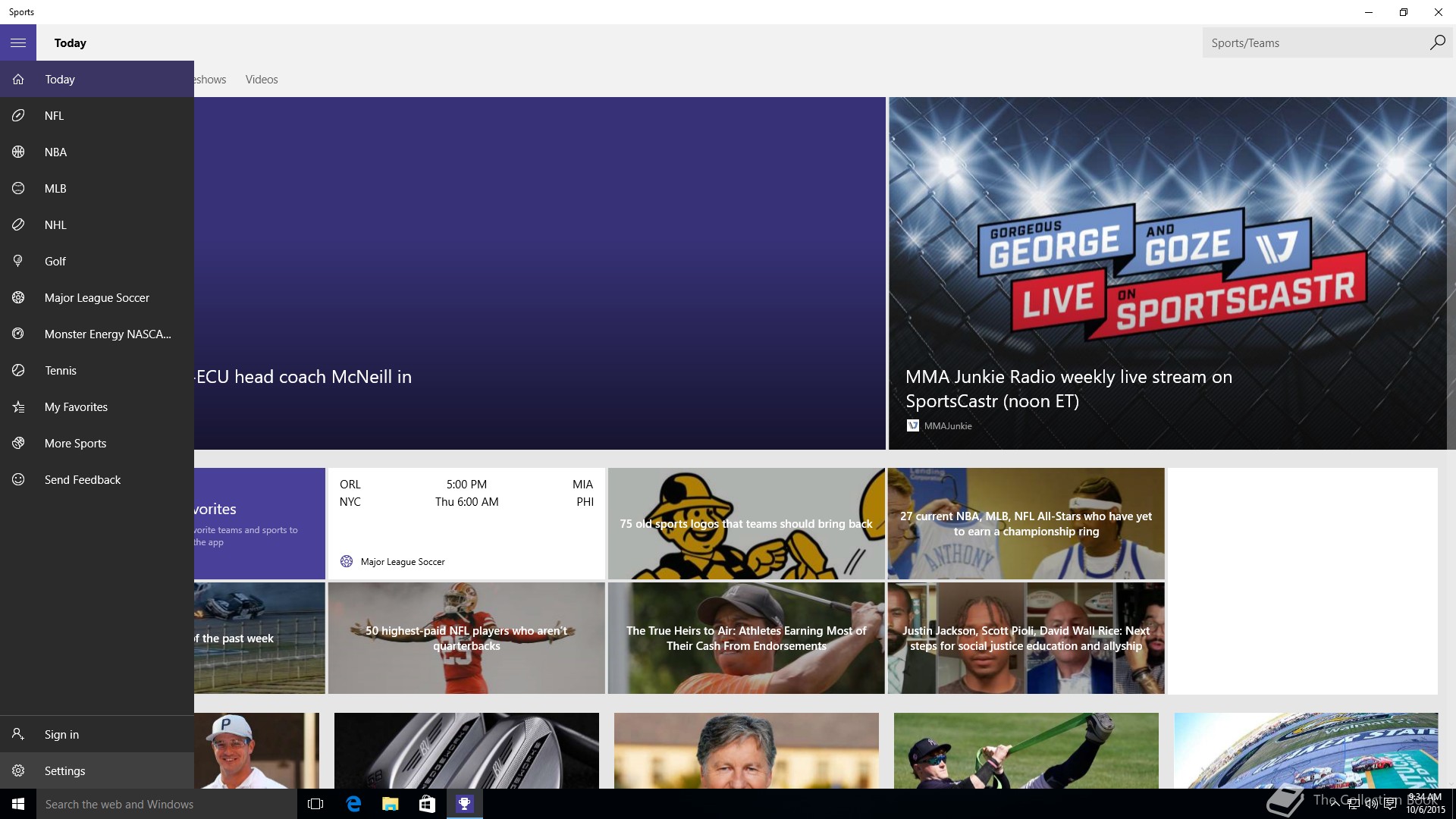Go to the NBA section label
The width and height of the screenshot is (1456, 819).
click(55, 152)
